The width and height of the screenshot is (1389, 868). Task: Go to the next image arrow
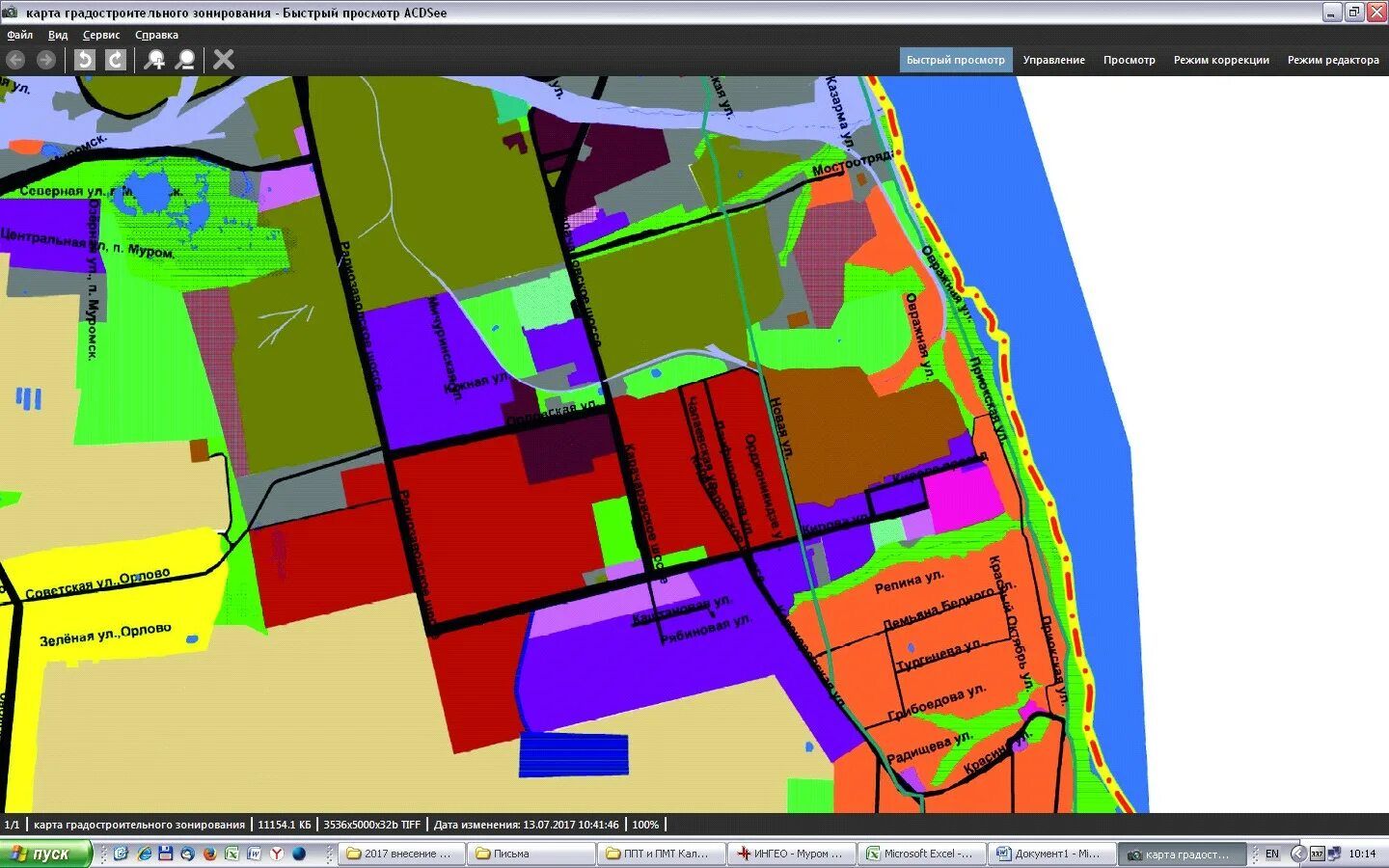[45, 60]
